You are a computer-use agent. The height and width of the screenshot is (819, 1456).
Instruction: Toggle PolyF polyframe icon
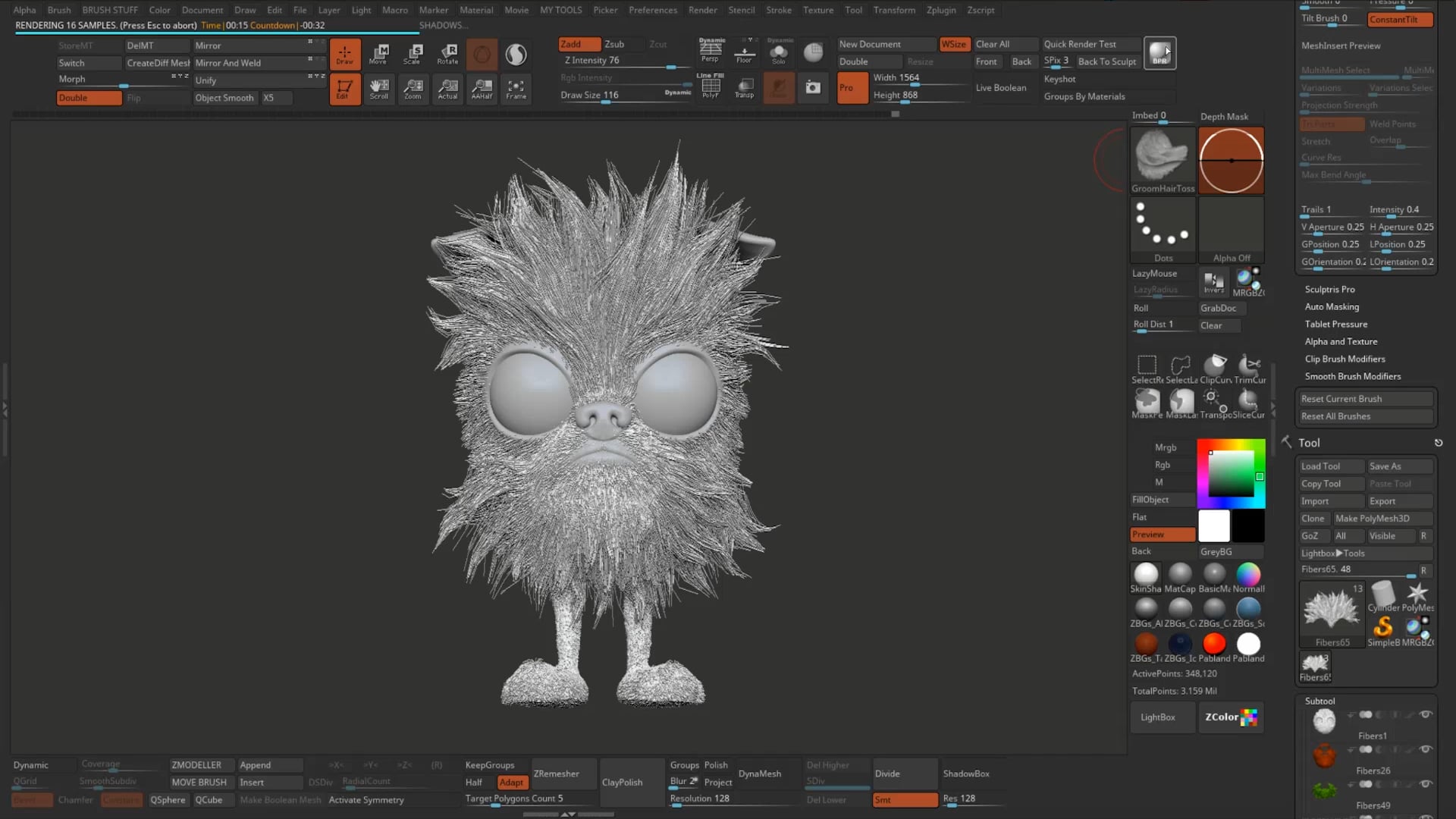pyautogui.click(x=710, y=86)
